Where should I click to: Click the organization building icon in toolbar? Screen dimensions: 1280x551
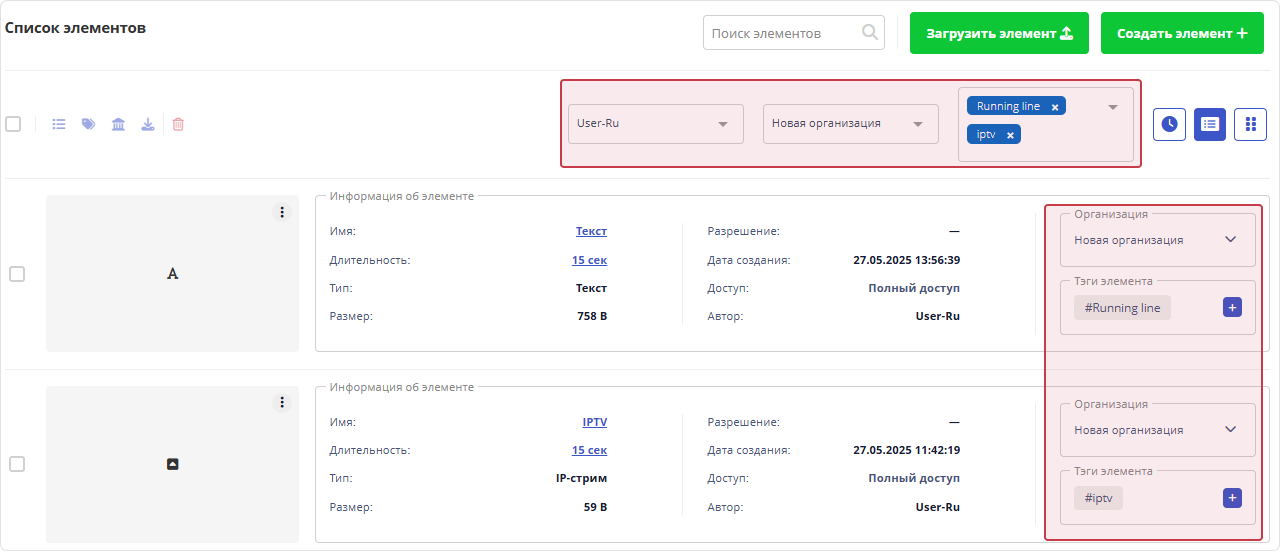pos(118,125)
